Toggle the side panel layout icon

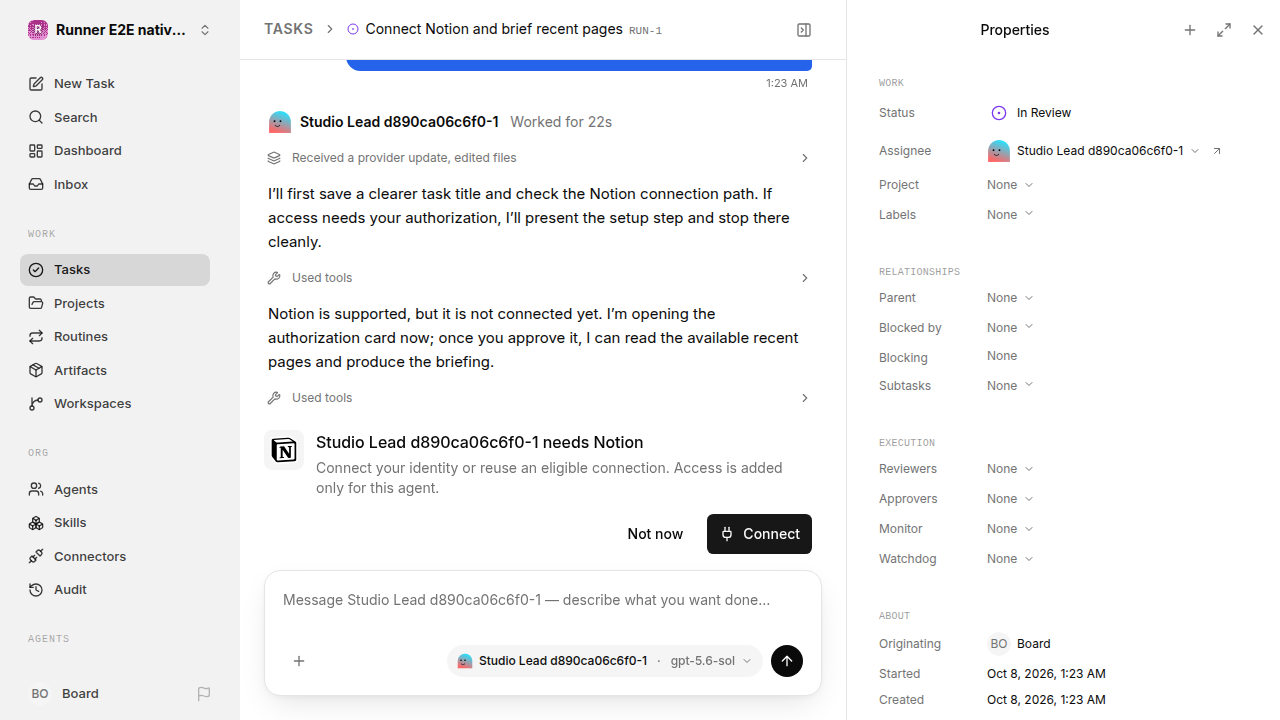804,30
